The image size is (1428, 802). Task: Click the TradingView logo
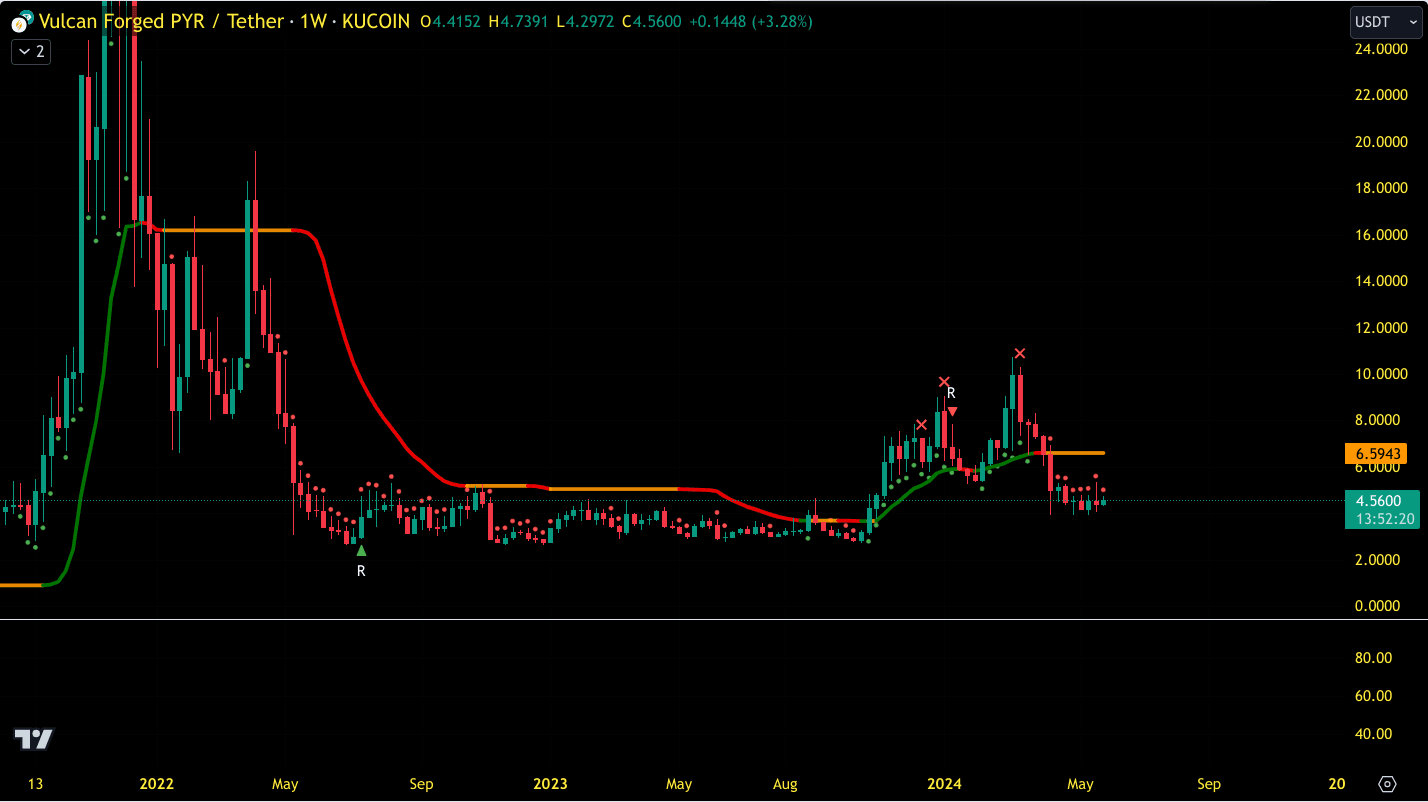(33, 739)
